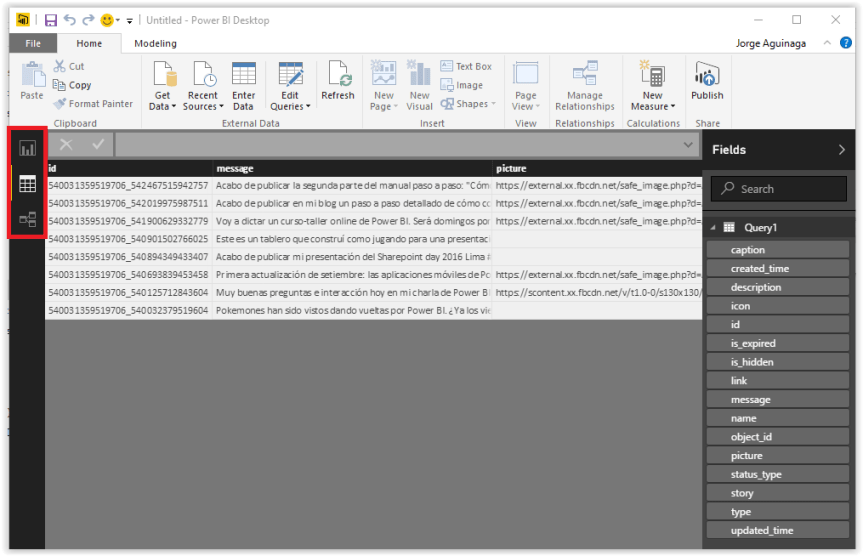Click the Undo arrow in quick access toolbar
863x556 pixels.
click(x=70, y=20)
